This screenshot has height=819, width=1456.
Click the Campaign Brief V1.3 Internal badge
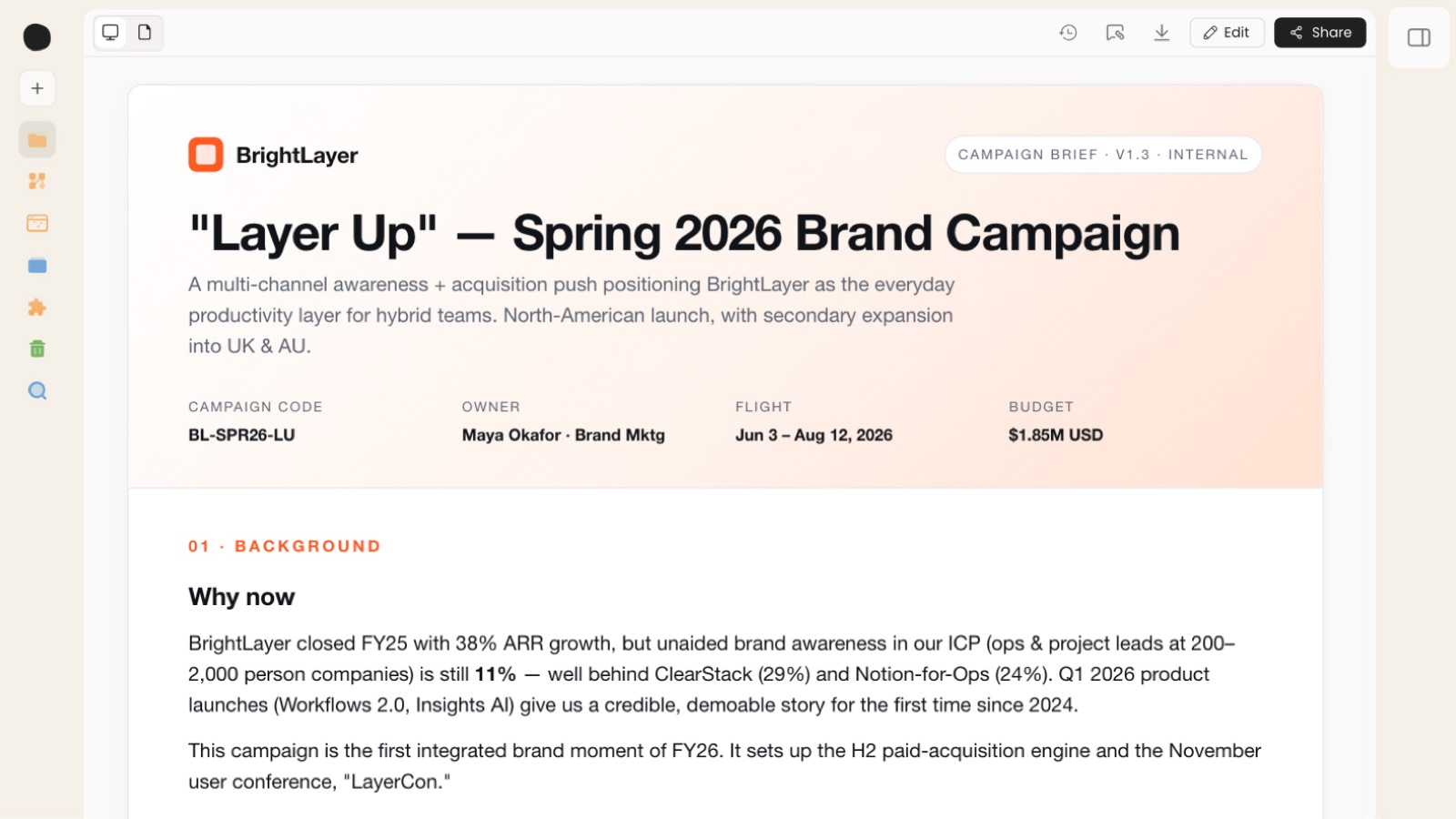[x=1103, y=155]
